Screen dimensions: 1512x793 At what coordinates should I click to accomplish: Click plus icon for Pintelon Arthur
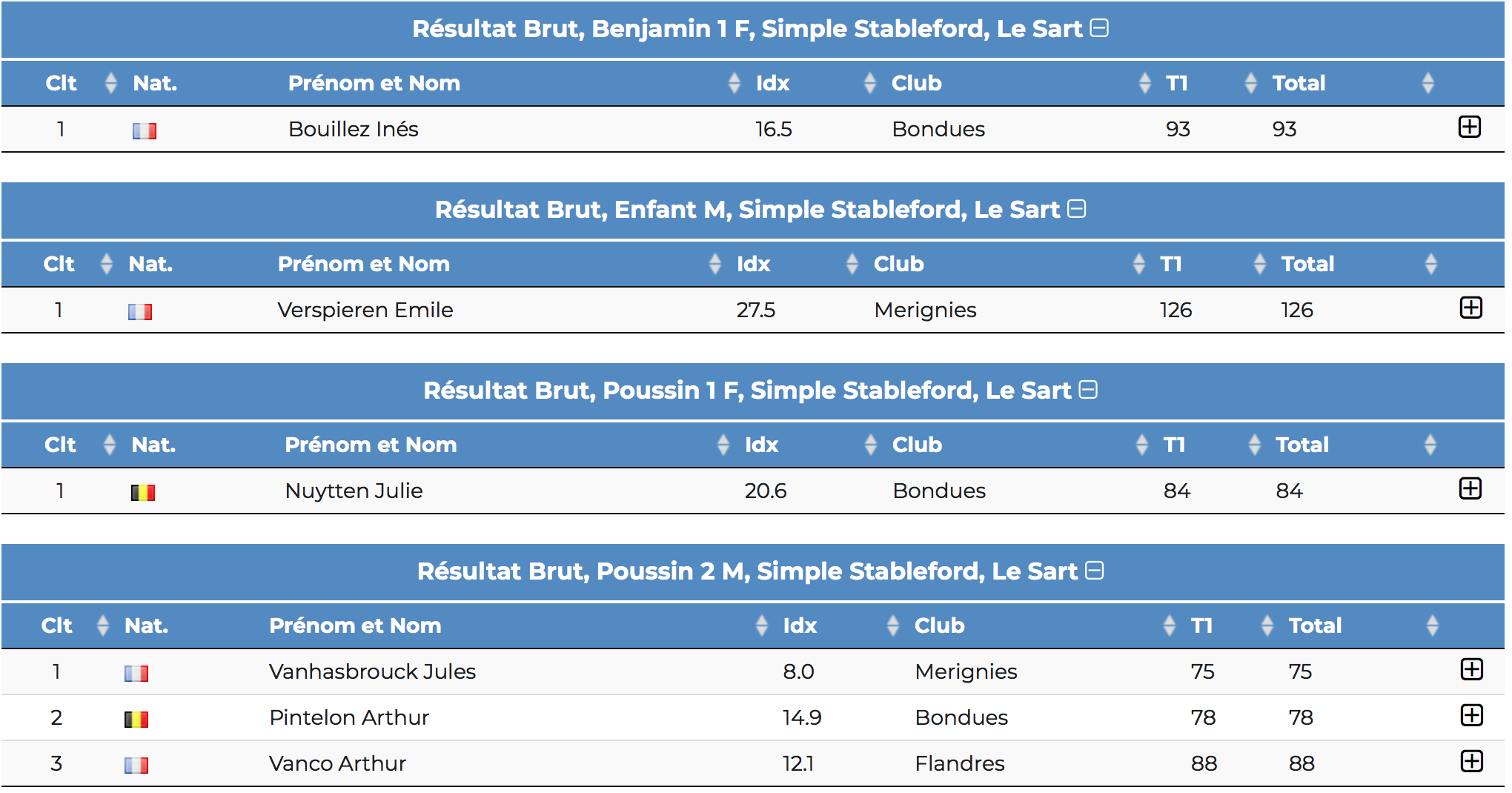pos(1471,716)
